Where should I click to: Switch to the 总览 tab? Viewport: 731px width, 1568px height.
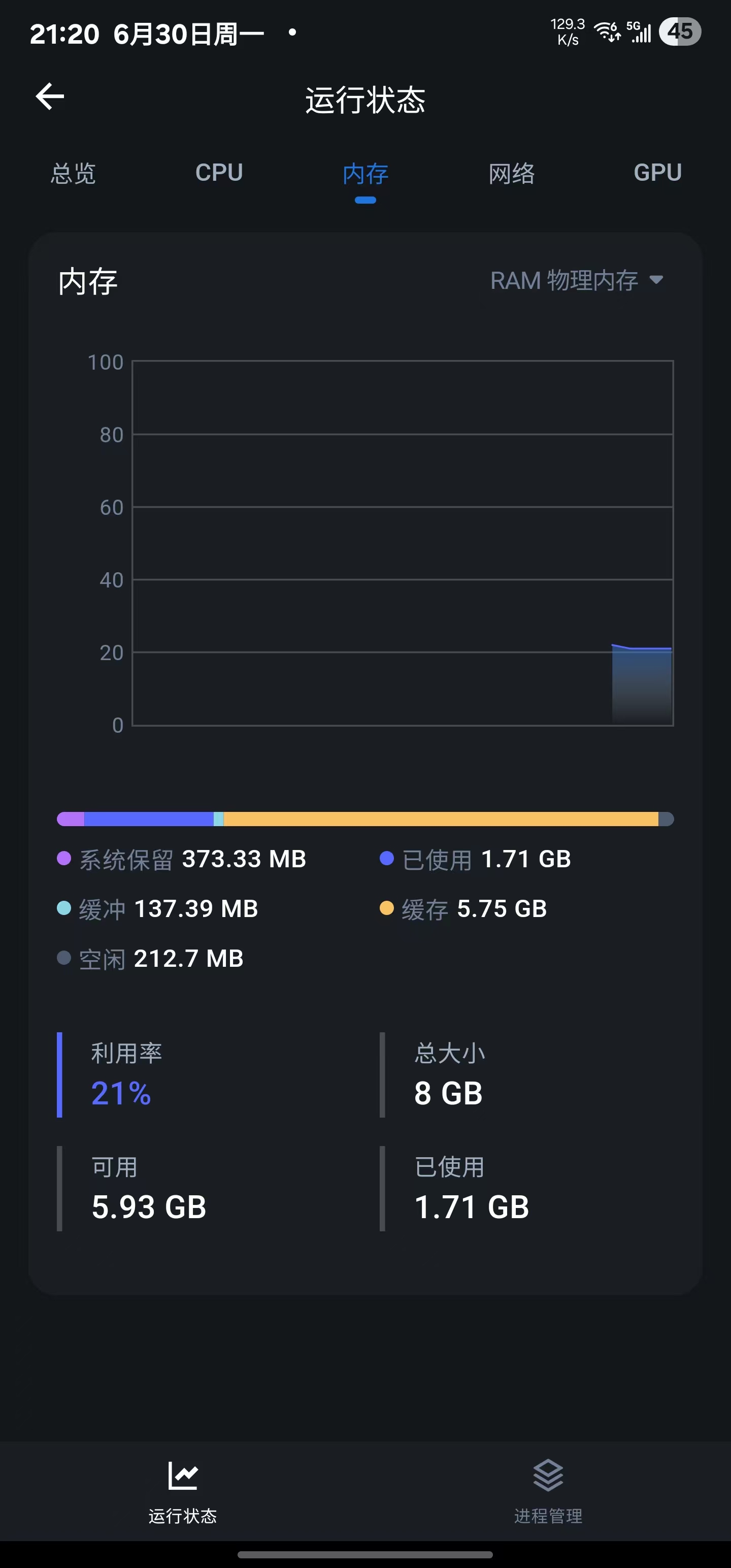click(x=73, y=173)
